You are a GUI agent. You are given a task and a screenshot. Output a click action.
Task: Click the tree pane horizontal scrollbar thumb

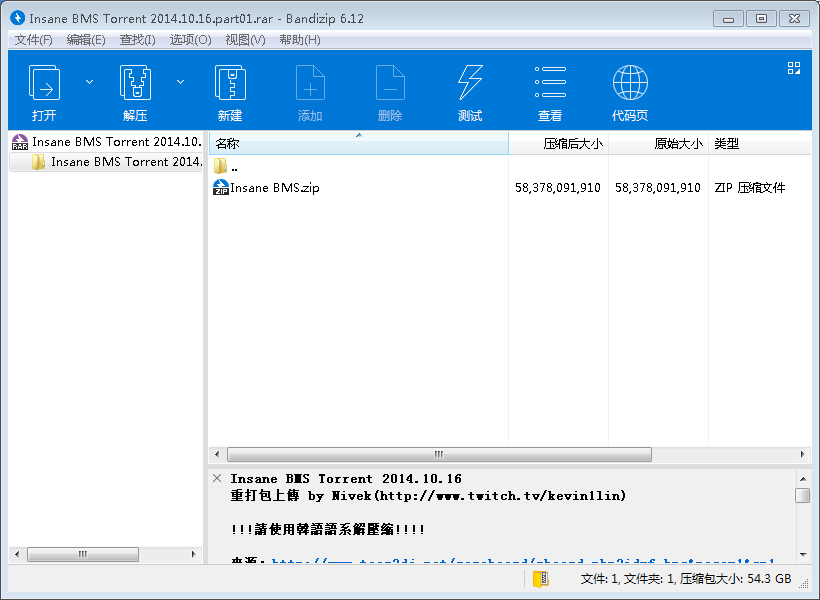point(83,554)
